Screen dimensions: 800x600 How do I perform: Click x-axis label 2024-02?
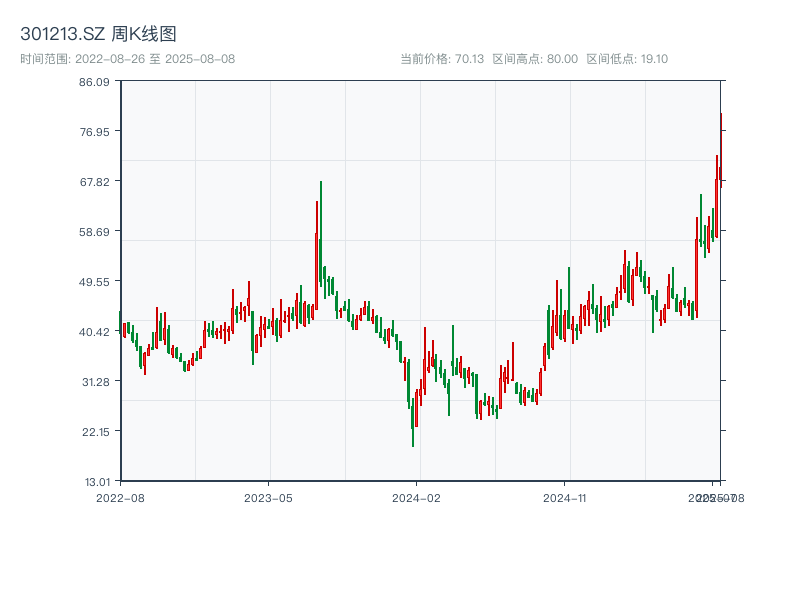point(416,498)
